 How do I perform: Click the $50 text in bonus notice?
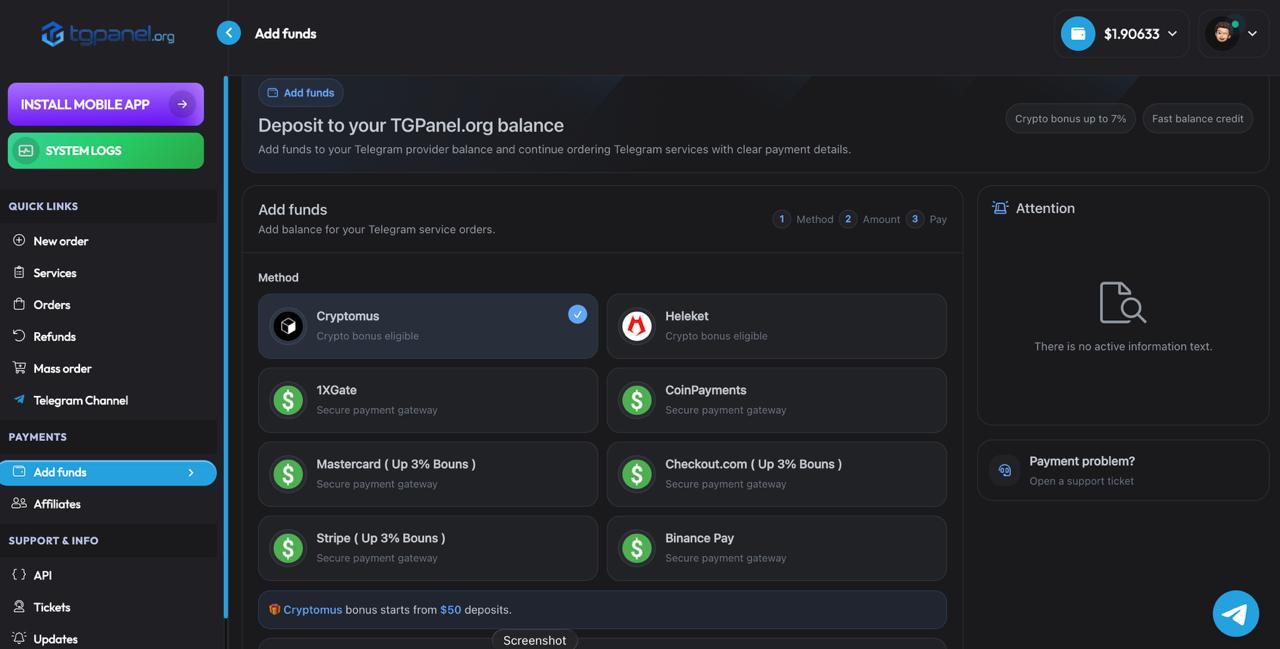coord(451,610)
